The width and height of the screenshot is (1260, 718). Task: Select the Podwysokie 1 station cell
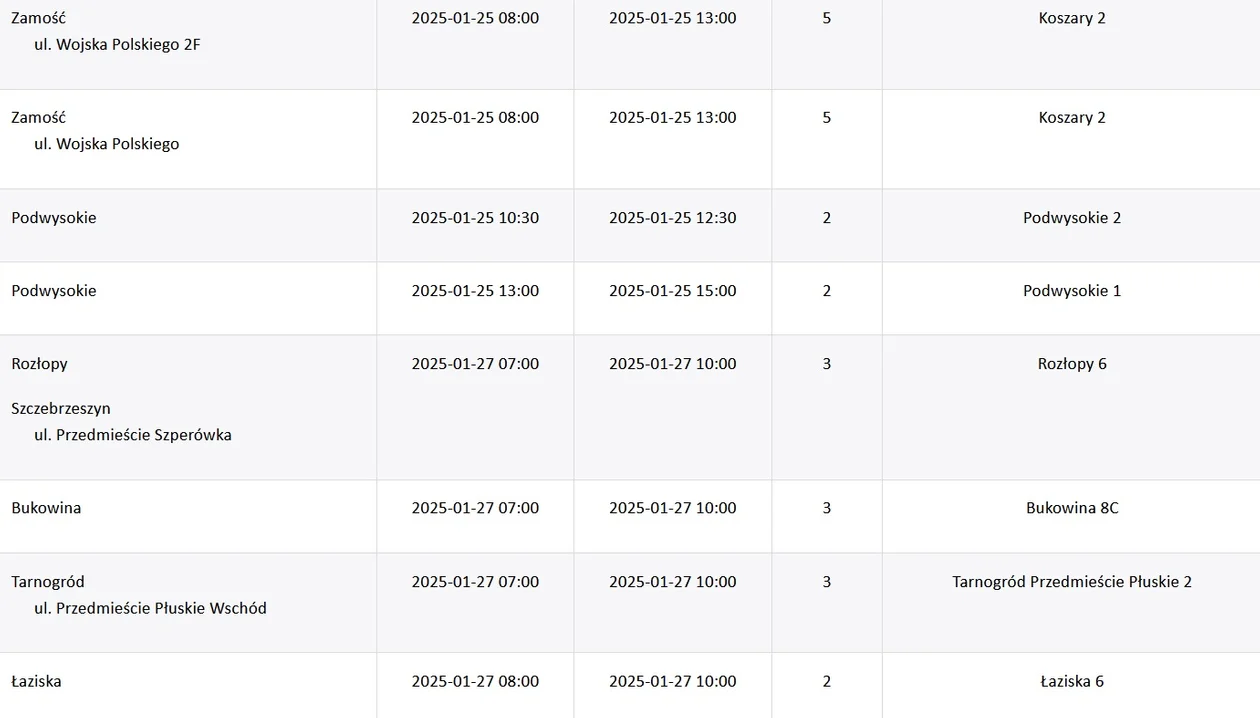click(1071, 298)
